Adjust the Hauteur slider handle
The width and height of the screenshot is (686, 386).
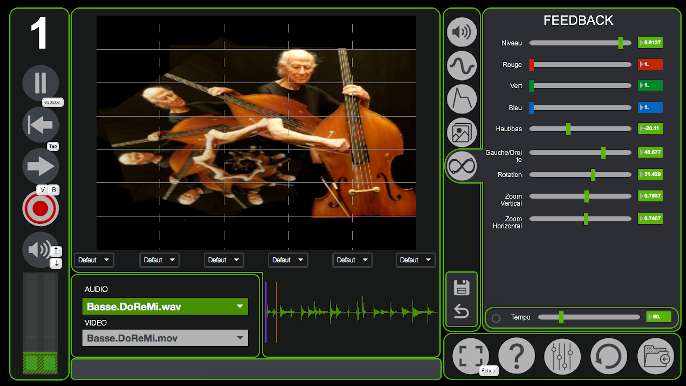tap(568, 129)
